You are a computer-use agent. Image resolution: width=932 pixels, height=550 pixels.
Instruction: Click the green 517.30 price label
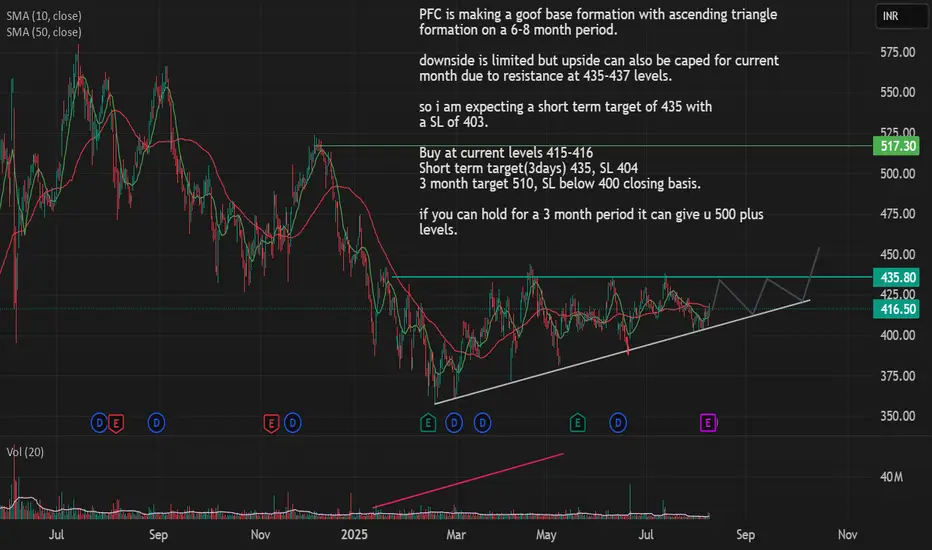(x=897, y=146)
